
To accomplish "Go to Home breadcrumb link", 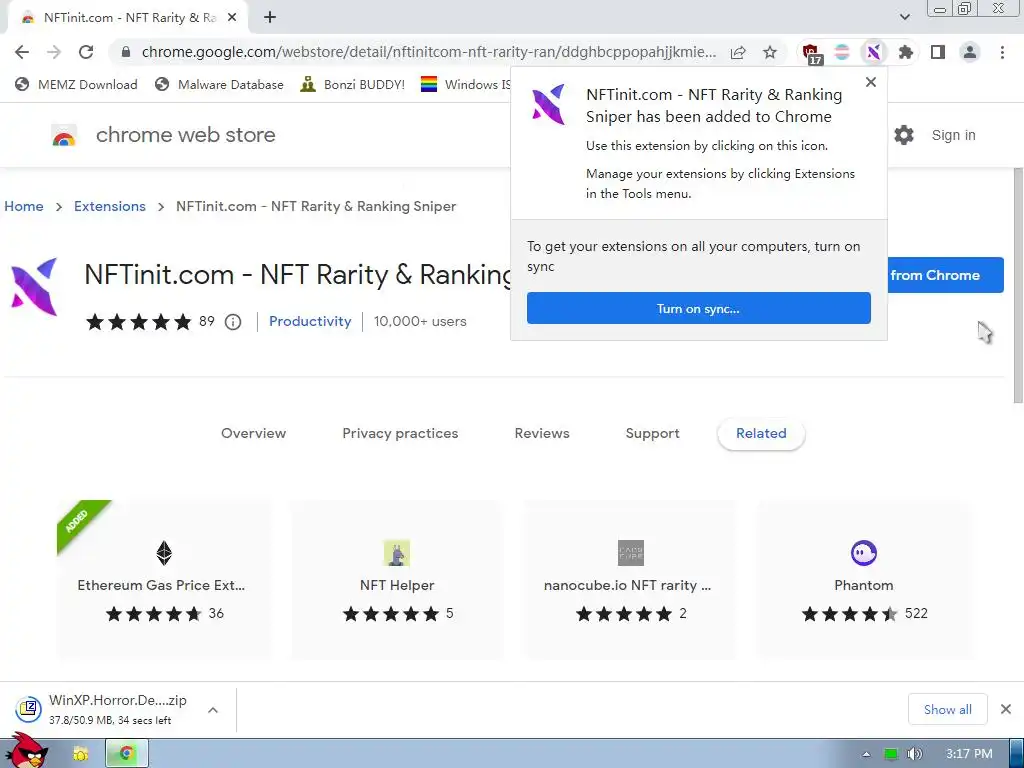I will 24,206.
